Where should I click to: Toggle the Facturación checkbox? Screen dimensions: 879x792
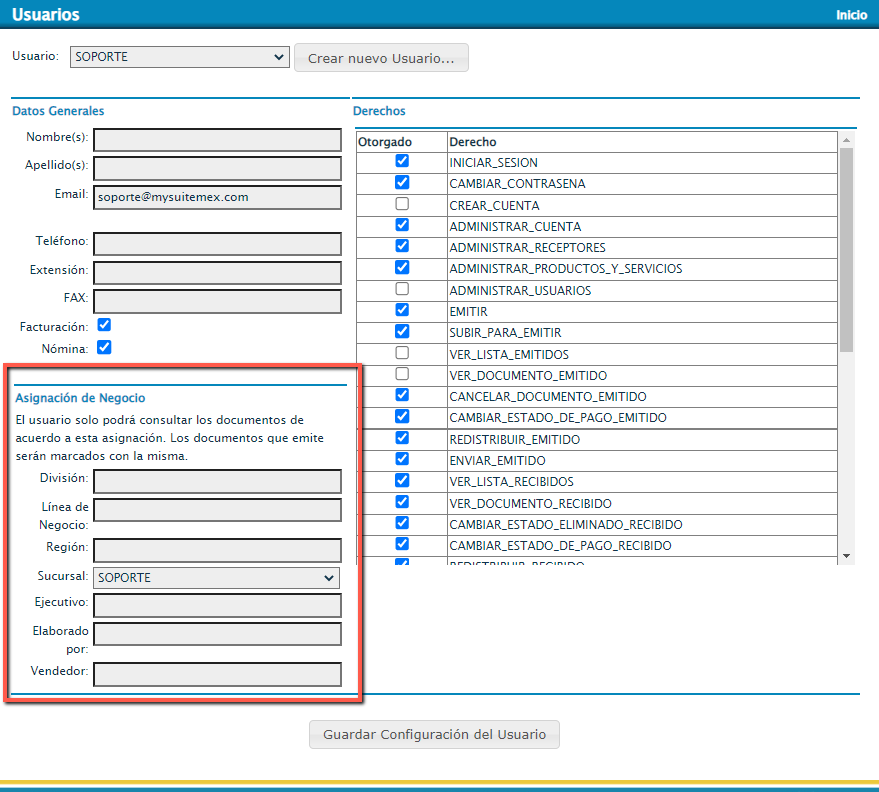click(104, 325)
